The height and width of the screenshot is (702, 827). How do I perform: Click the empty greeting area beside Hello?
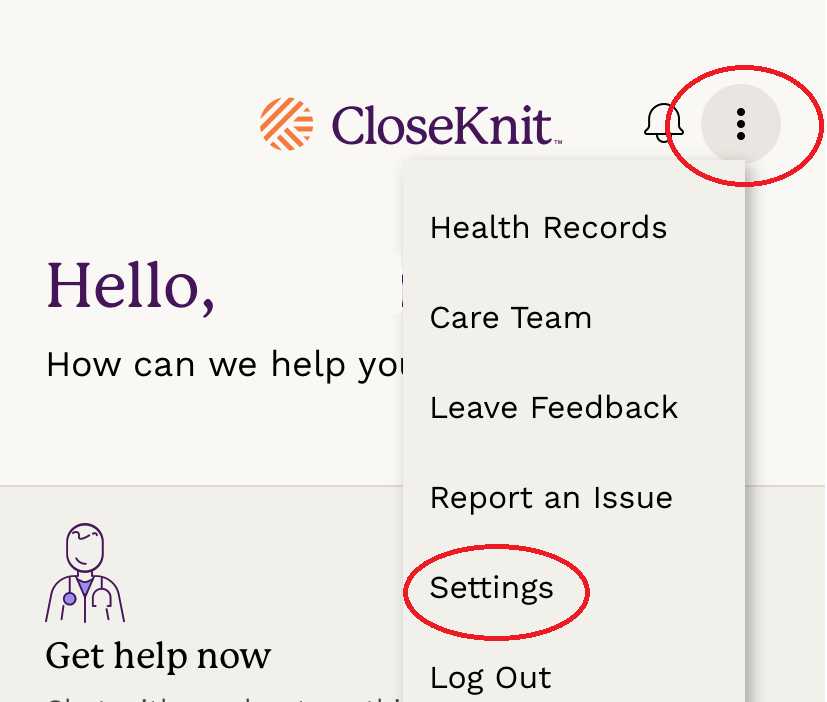pyautogui.click(x=309, y=286)
